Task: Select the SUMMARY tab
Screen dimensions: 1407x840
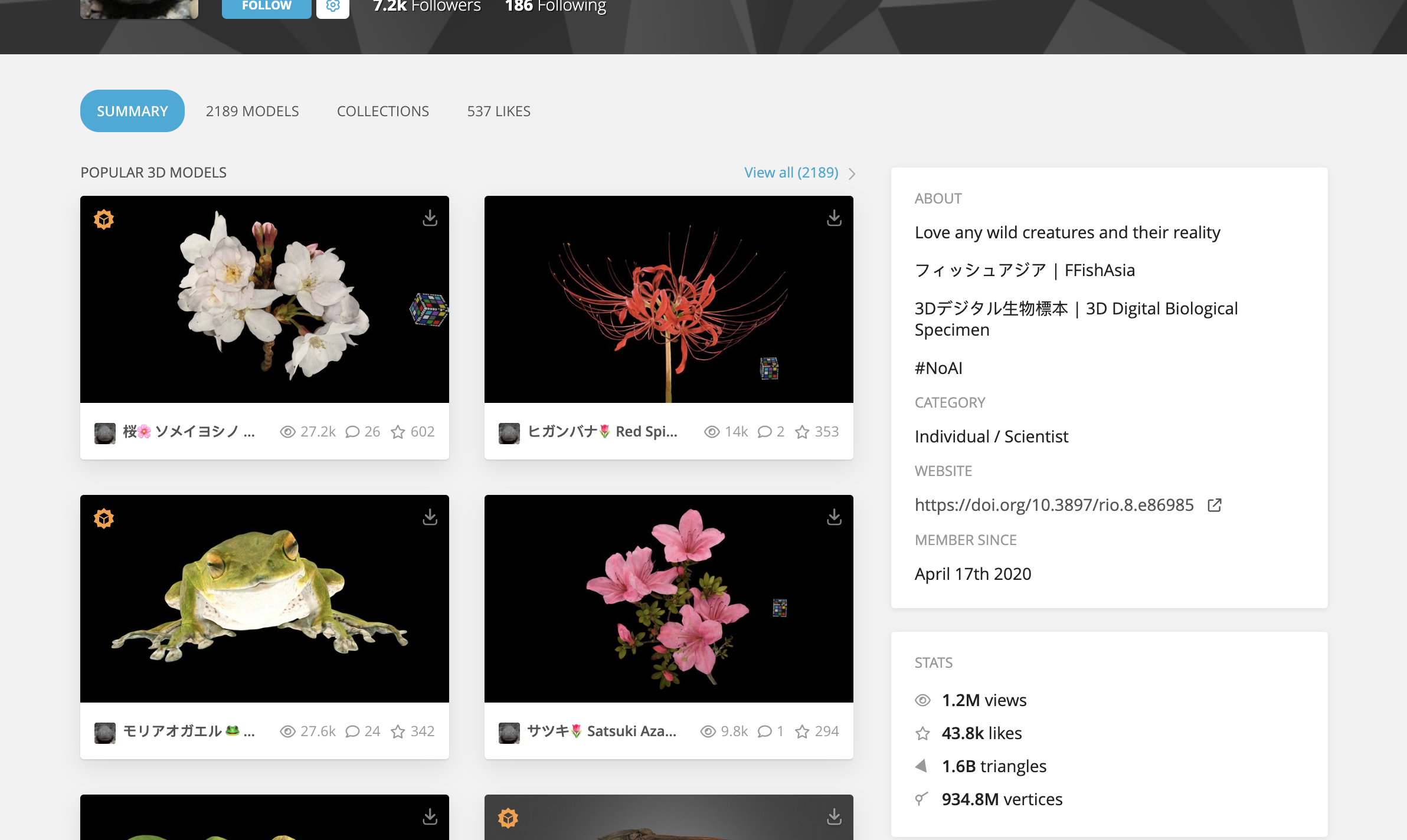Action: [x=132, y=111]
